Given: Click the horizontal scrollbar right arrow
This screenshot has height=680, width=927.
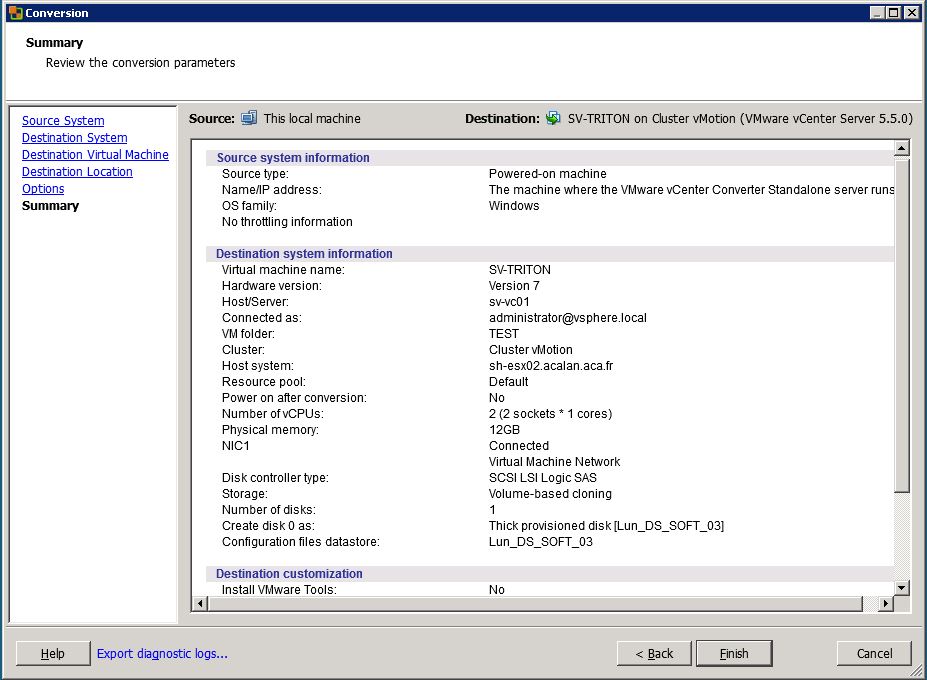Looking at the screenshot, I should click(x=886, y=604).
